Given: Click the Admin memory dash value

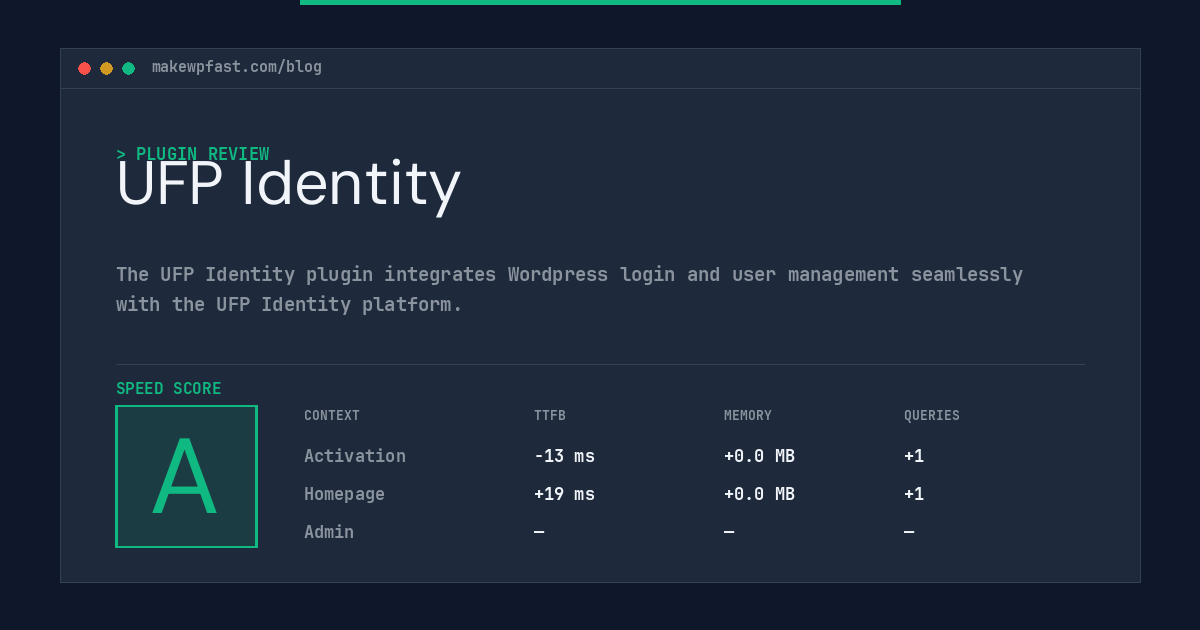Looking at the screenshot, I should (x=729, y=532).
